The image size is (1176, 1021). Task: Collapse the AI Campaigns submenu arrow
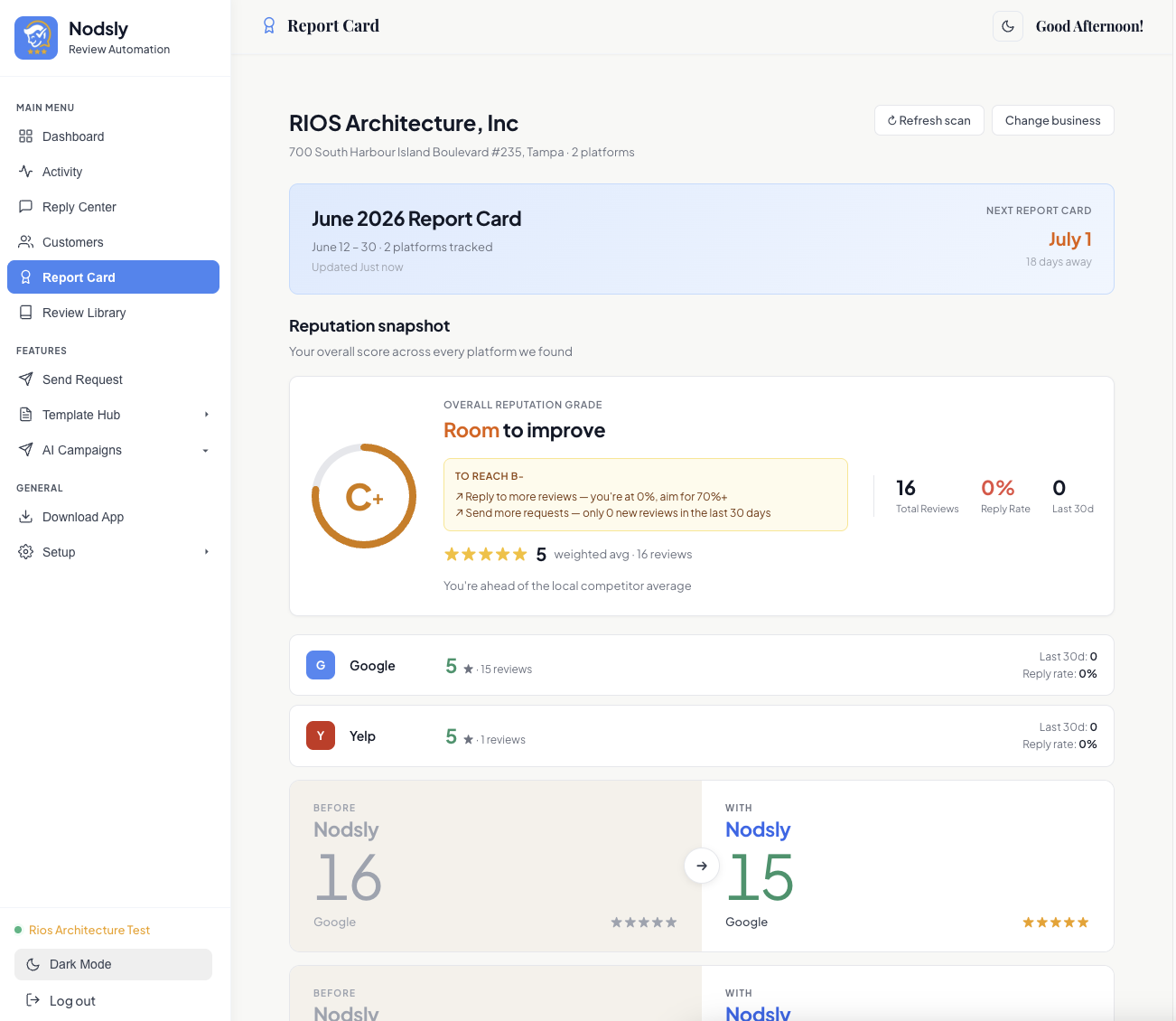206,450
